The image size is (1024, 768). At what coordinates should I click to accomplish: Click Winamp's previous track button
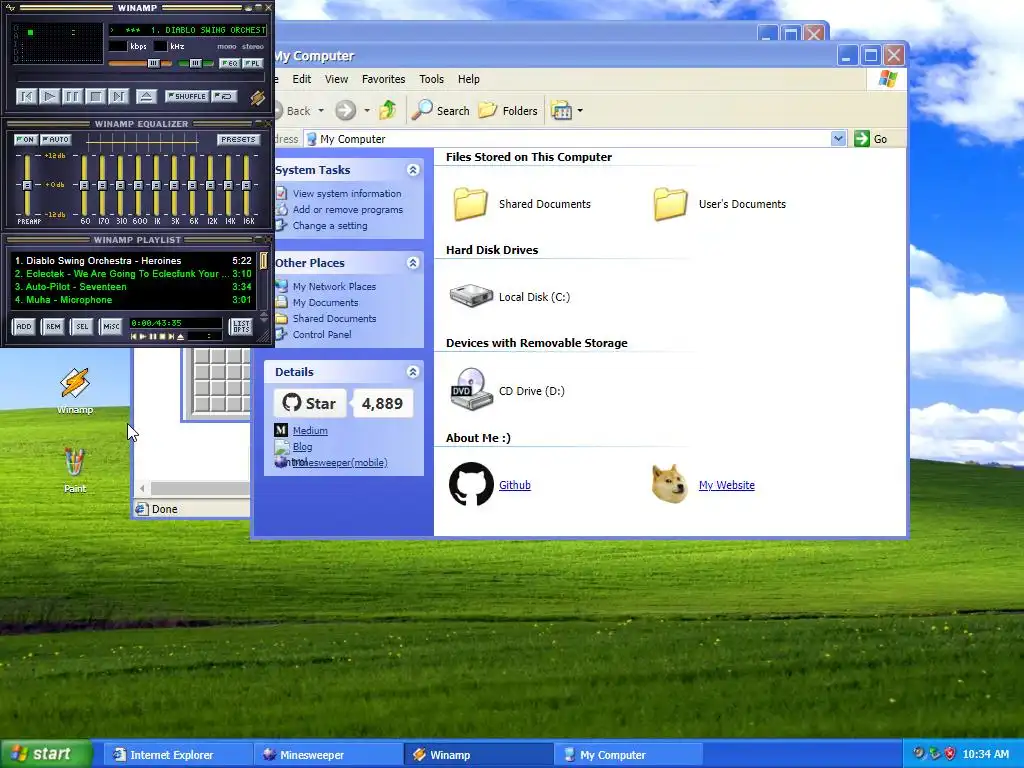click(x=26, y=97)
